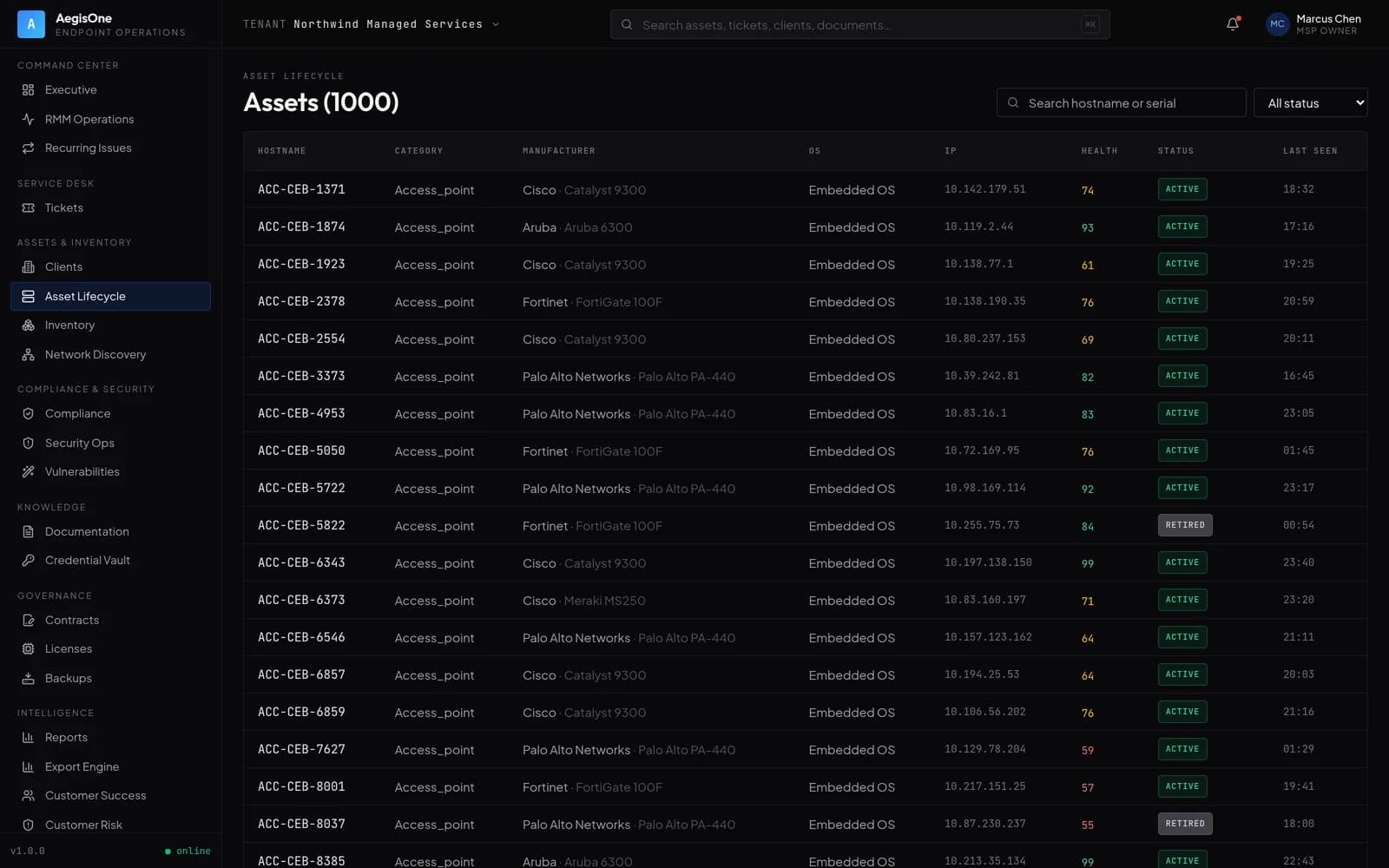Screen dimensions: 1389x868
Task: Click the RMM Operations pulse icon
Action: point(28,119)
